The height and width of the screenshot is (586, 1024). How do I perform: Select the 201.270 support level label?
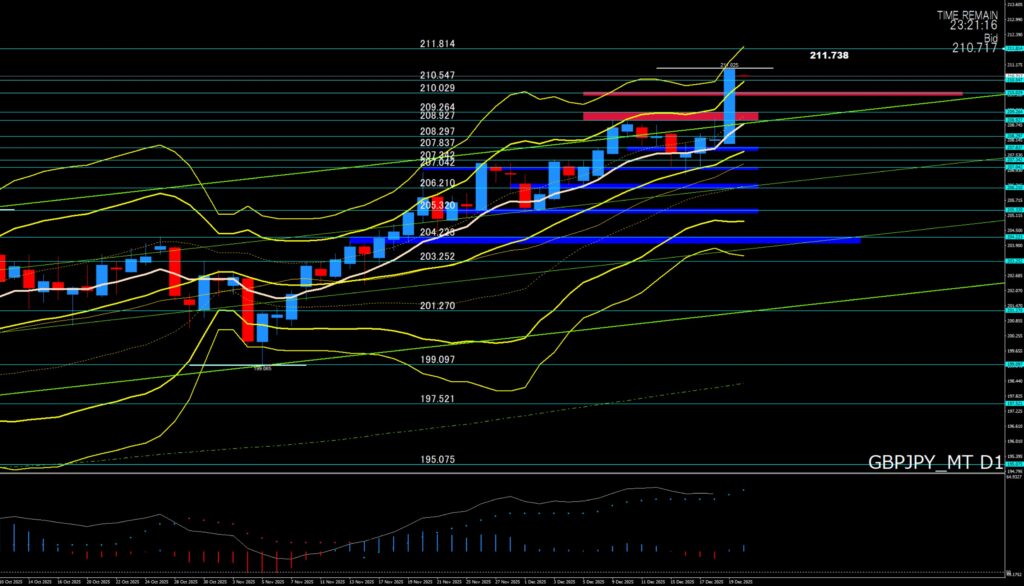point(438,306)
